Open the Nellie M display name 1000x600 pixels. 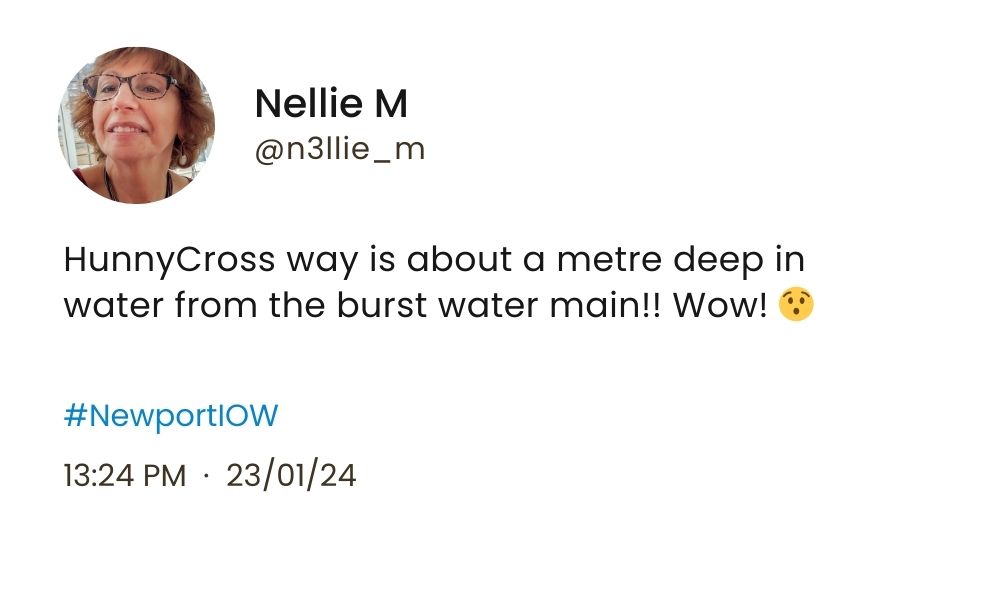pos(331,103)
